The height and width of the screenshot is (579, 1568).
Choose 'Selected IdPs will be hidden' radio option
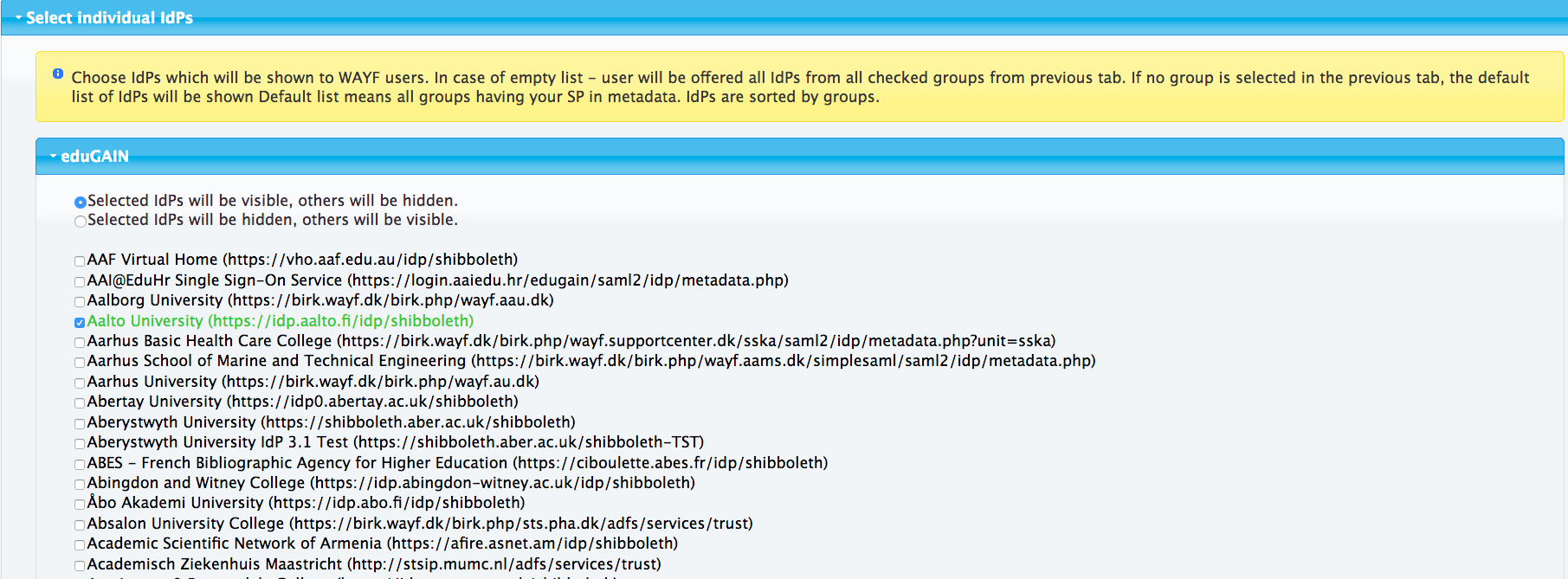pos(81,222)
